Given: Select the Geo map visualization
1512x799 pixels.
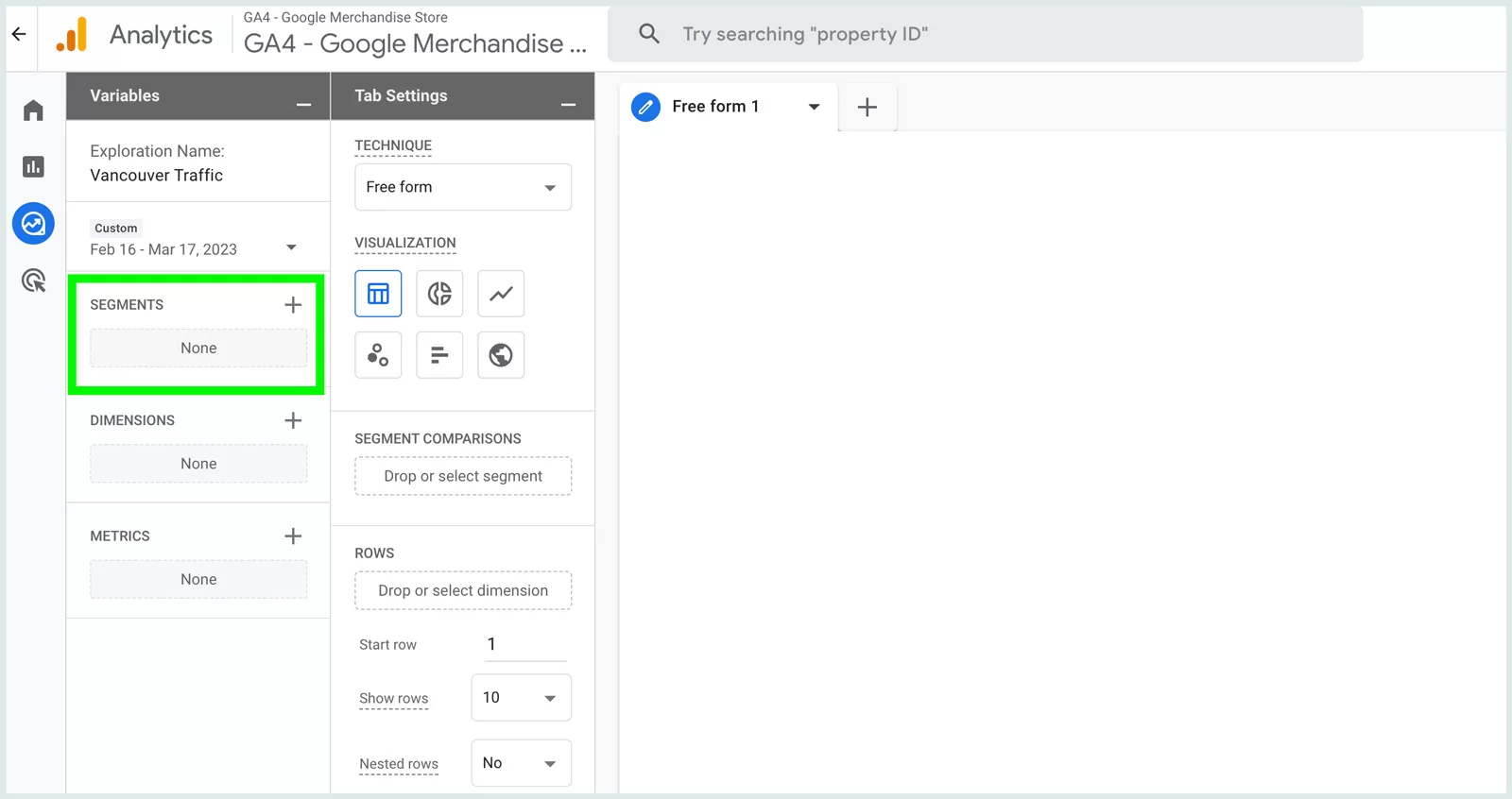Looking at the screenshot, I should [x=501, y=355].
